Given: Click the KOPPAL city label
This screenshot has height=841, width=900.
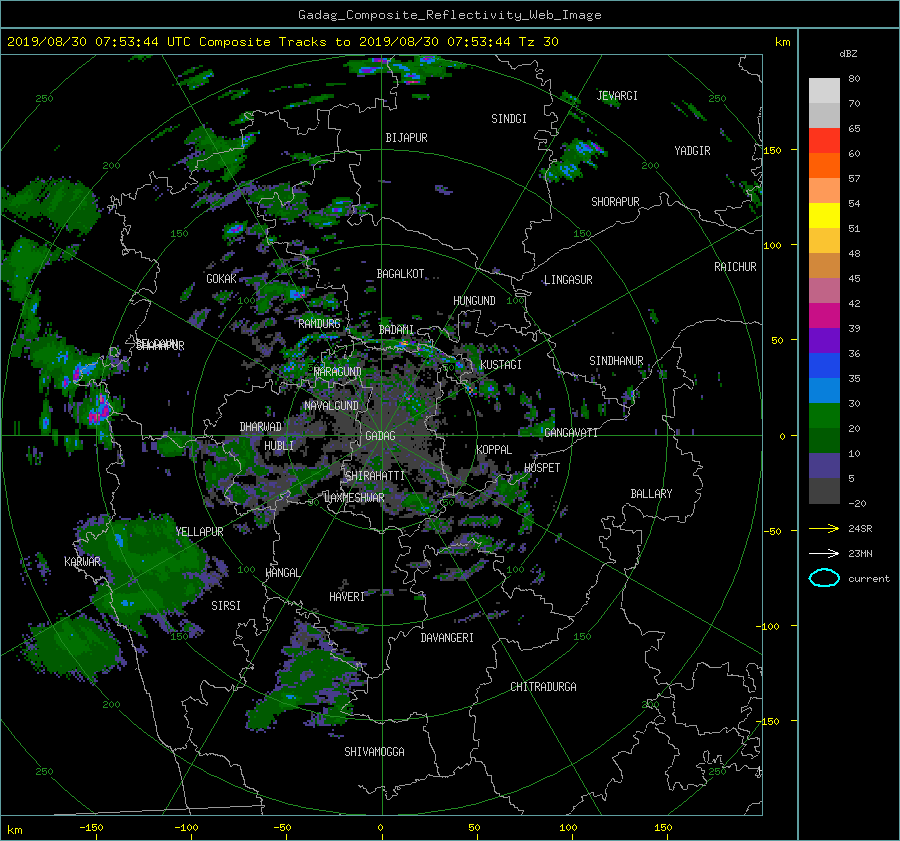Looking at the screenshot, I should click(x=494, y=449).
